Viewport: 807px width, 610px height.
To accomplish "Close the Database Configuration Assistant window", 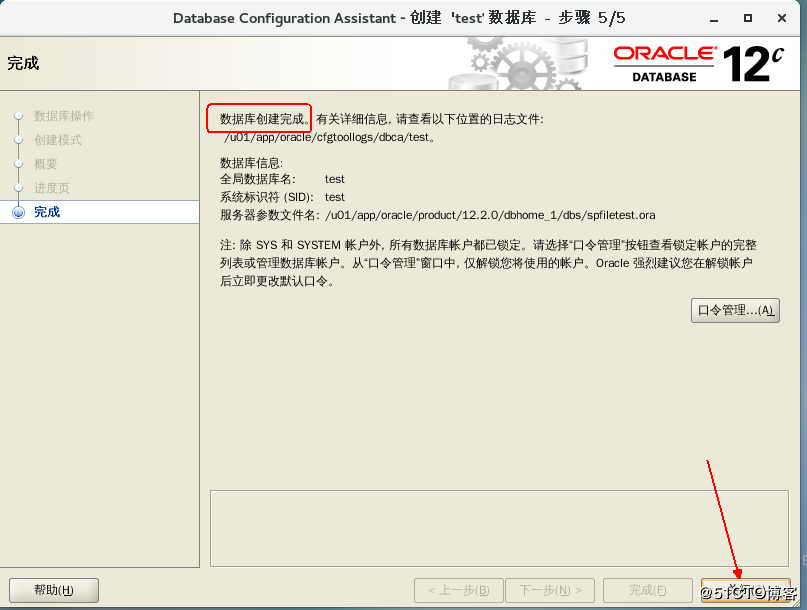I will pos(782,18).
